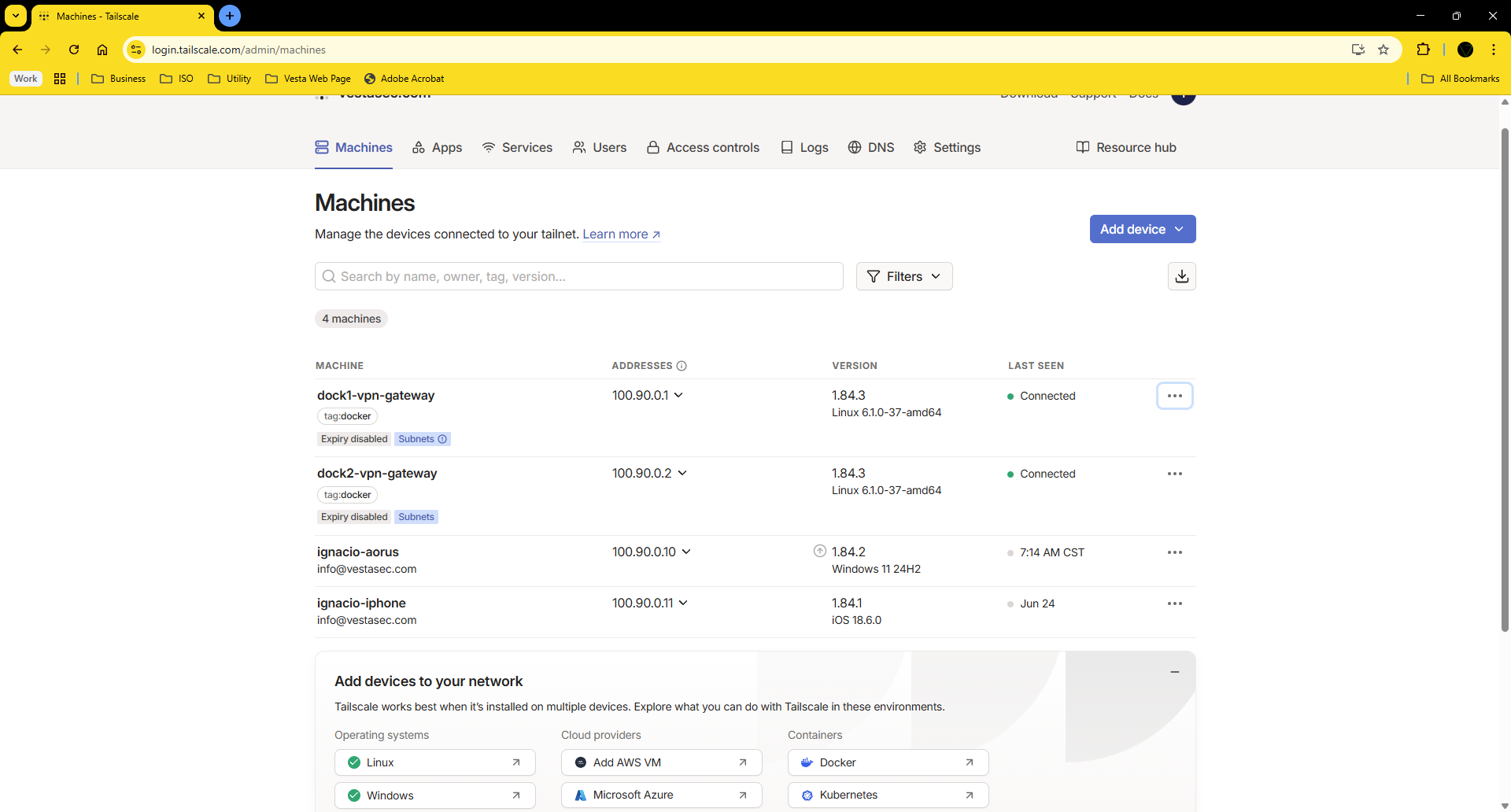1511x812 pixels.
Task: Click the site information icon in address bar
Action: 136,50
